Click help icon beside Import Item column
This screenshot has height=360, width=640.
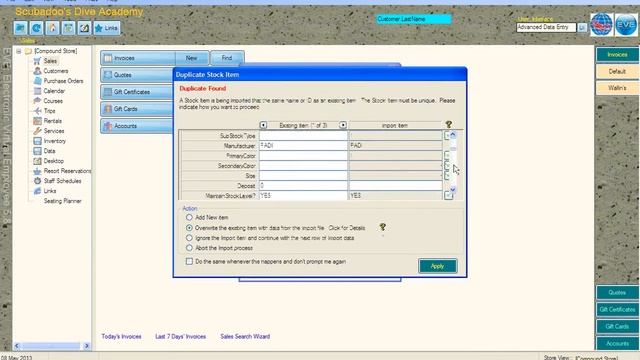[x=449, y=124]
